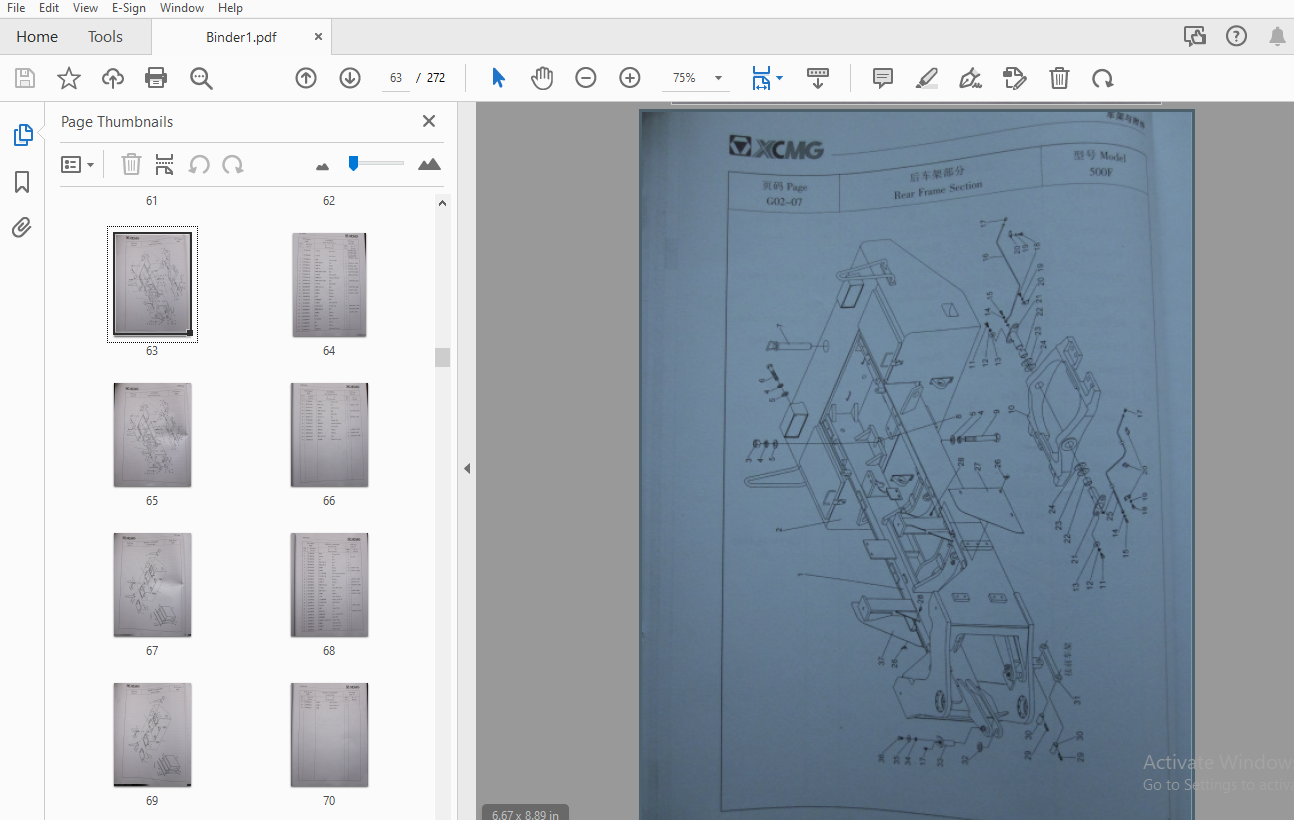
Task: Open the find text magnifier tool
Action: click(x=201, y=78)
